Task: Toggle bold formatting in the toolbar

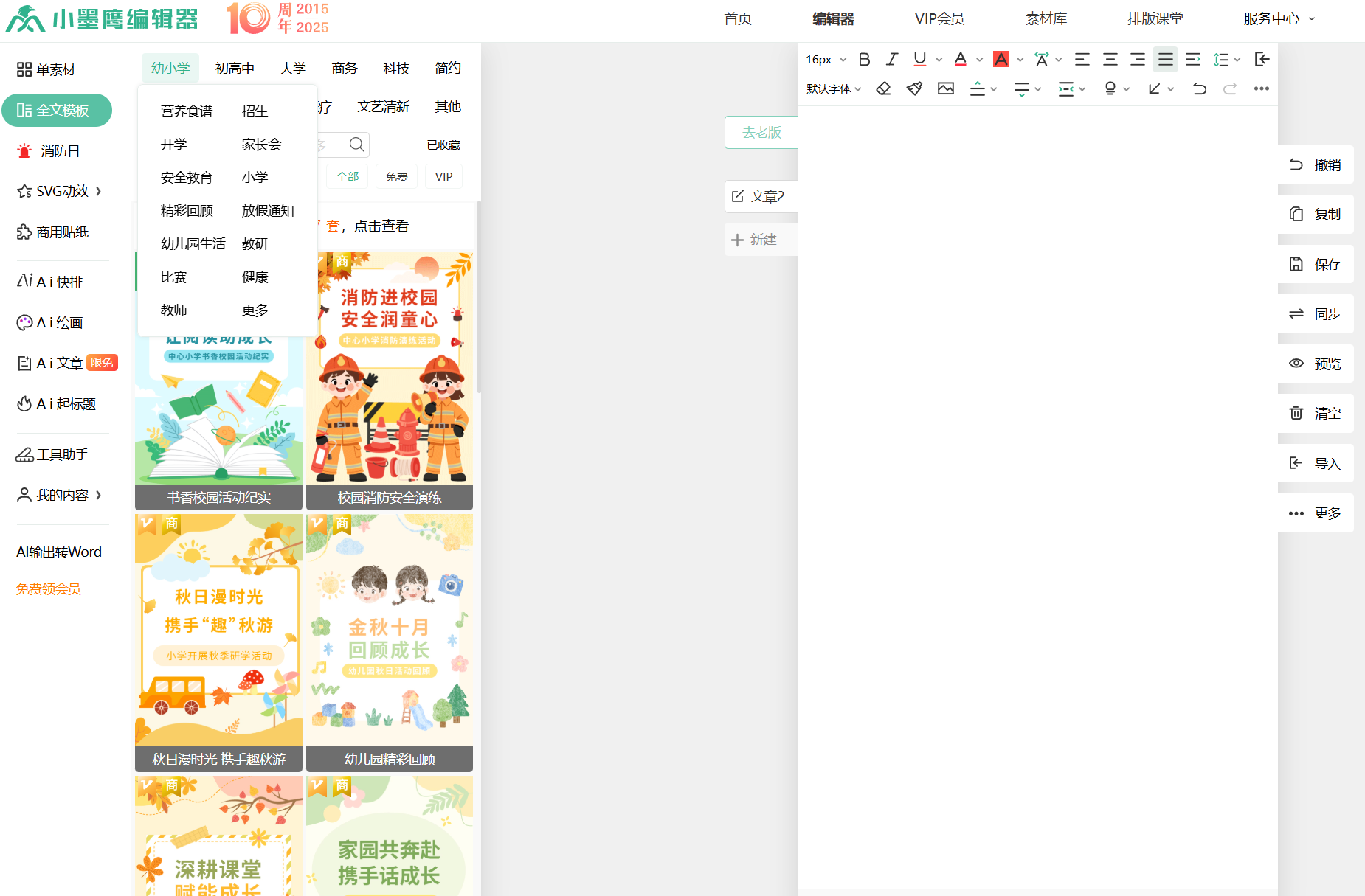Action: coord(865,60)
